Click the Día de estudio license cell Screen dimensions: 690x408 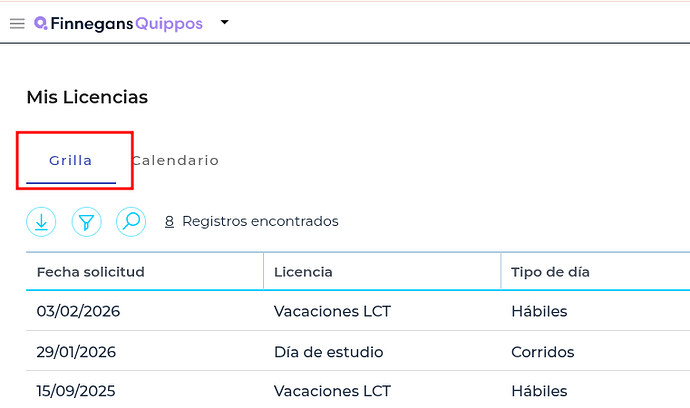[x=328, y=352]
